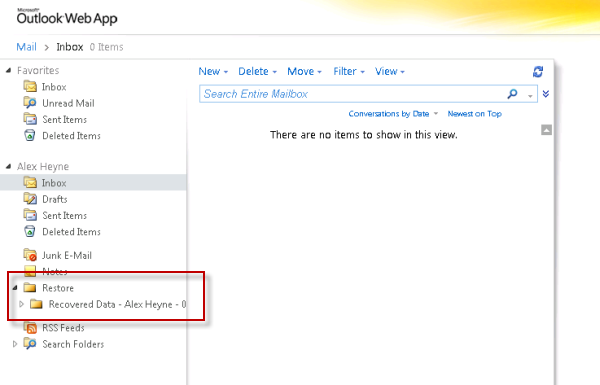The image size is (600, 385).
Task: Click the Restore folder icon
Action: (30, 287)
